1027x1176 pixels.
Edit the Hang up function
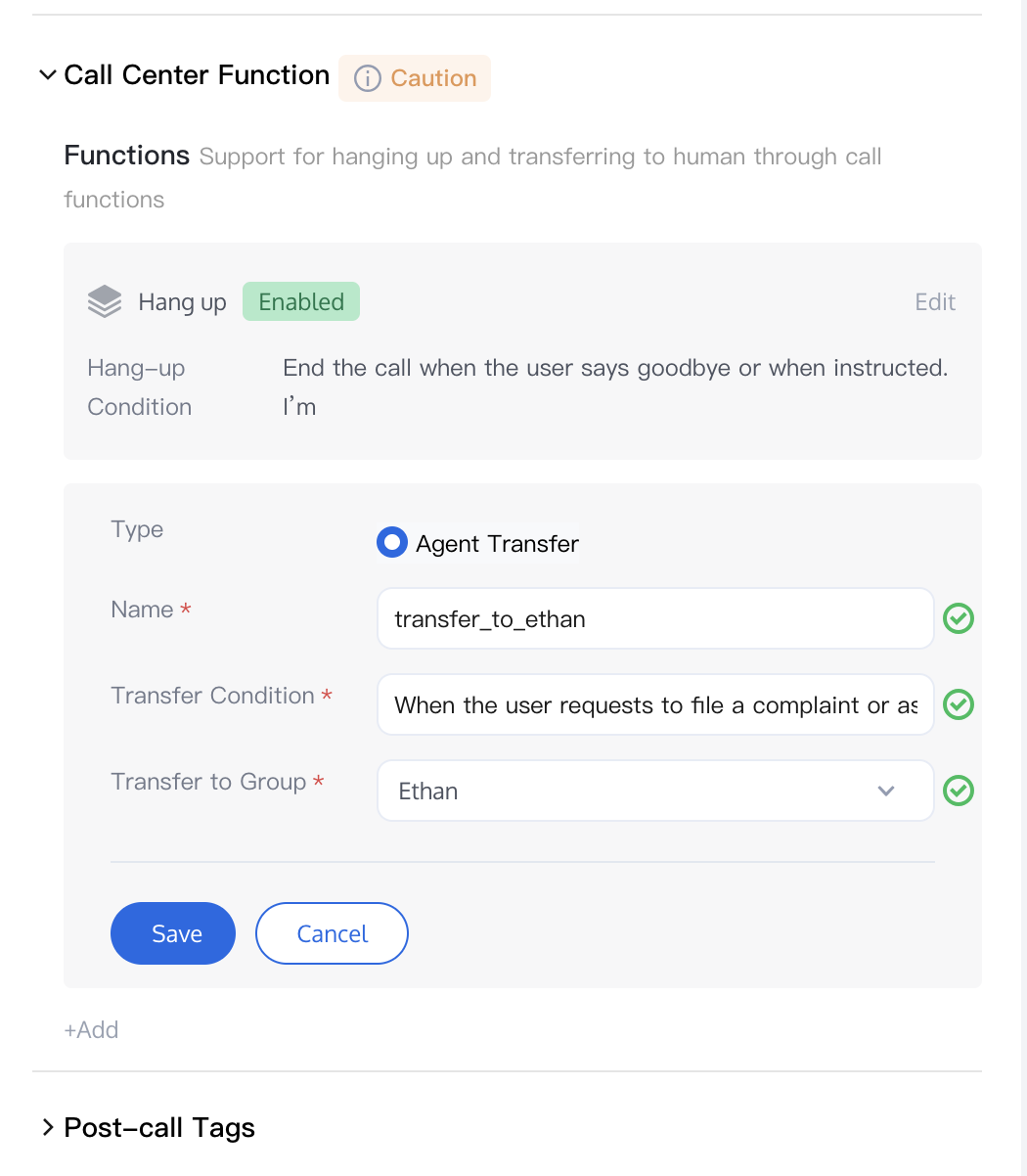pos(934,302)
